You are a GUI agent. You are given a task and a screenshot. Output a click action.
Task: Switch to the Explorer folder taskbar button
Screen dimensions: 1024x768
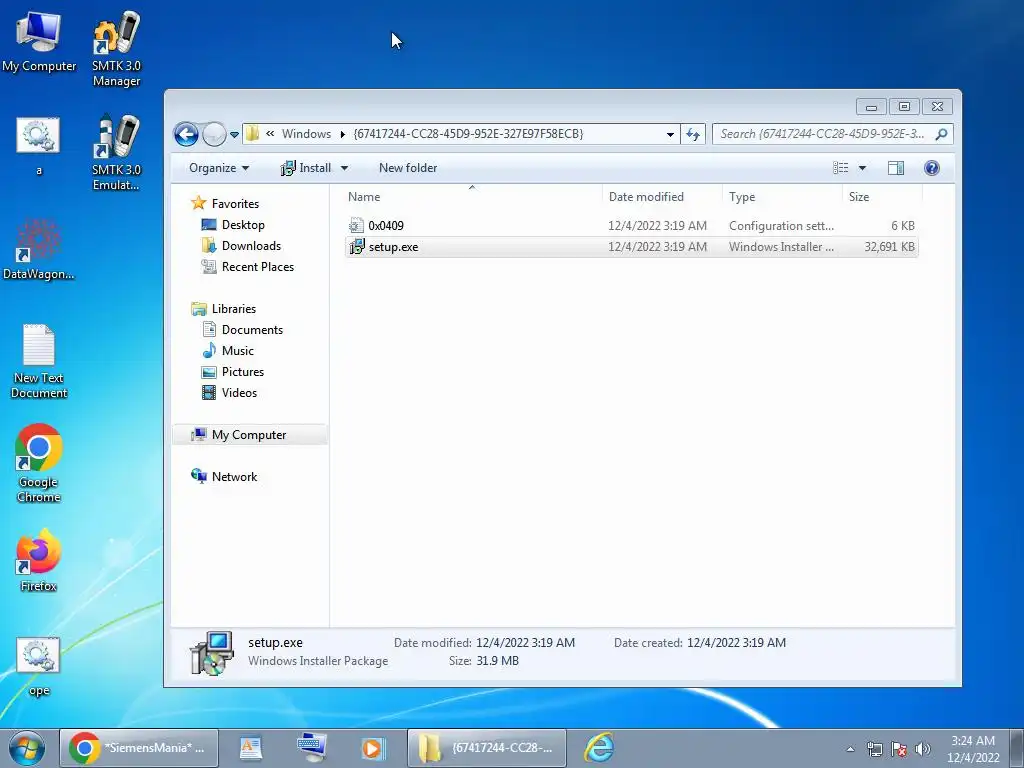pyautogui.click(x=487, y=748)
